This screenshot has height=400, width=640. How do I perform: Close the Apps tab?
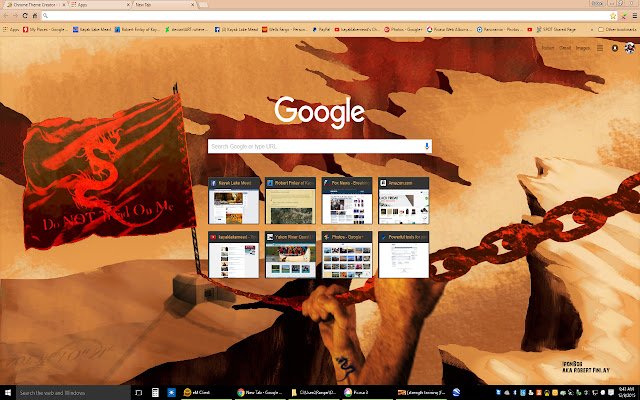coord(128,5)
